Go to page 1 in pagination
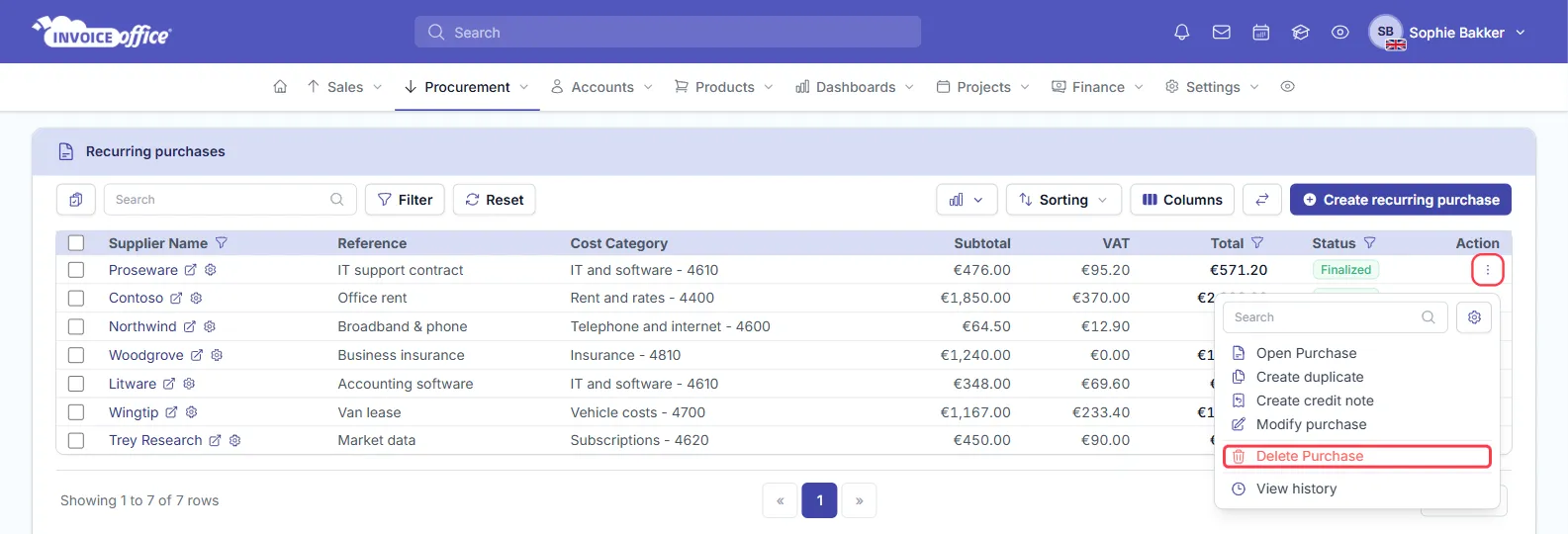Screen dimensions: 1568x534 point(820,500)
